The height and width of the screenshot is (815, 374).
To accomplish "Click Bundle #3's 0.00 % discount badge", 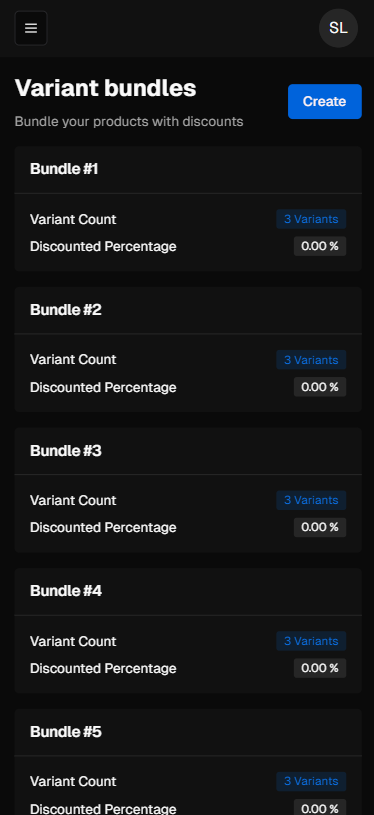I will [320, 528].
